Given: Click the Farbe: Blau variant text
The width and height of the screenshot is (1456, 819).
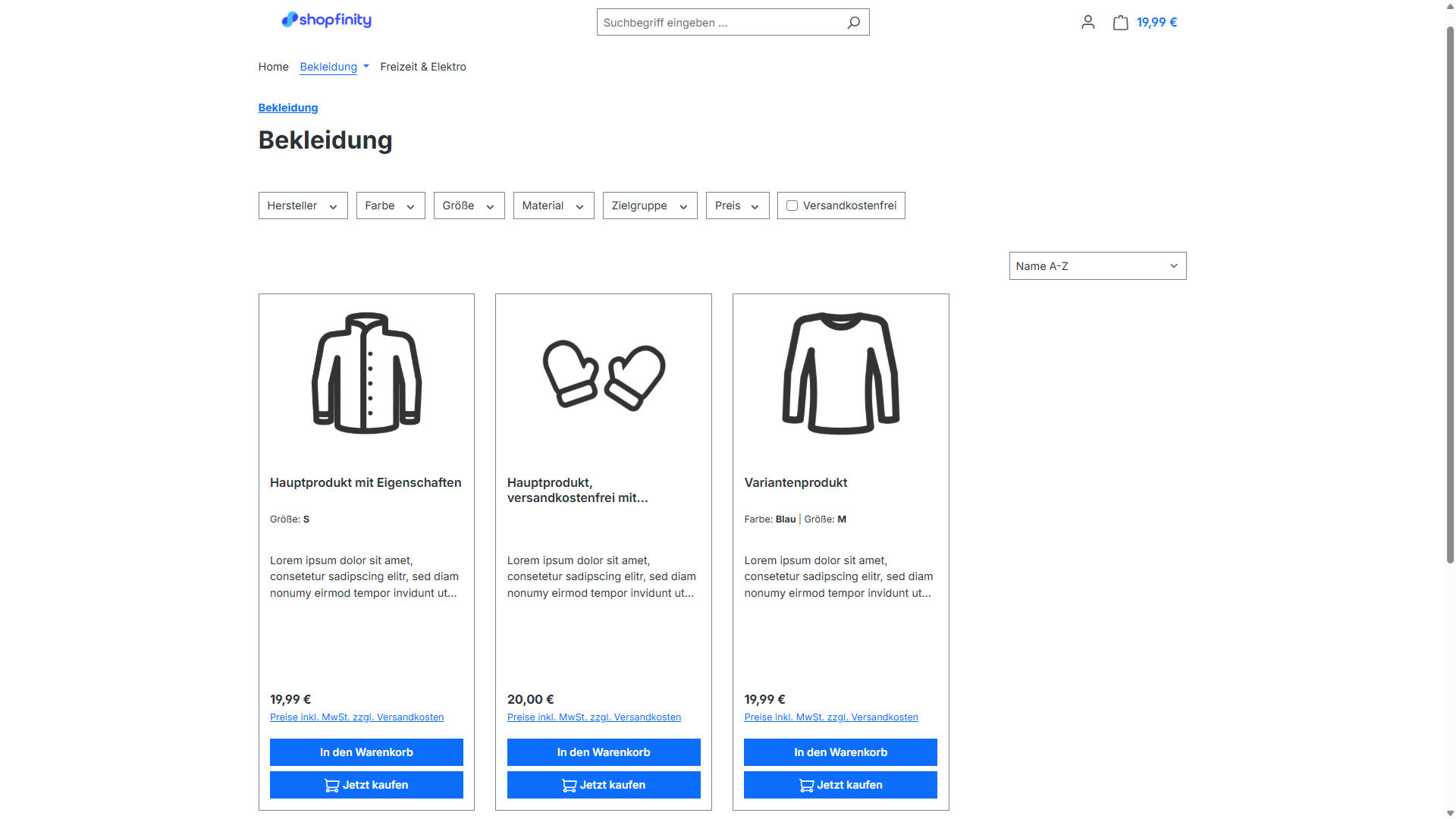Looking at the screenshot, I should click(x=770, y=519).
